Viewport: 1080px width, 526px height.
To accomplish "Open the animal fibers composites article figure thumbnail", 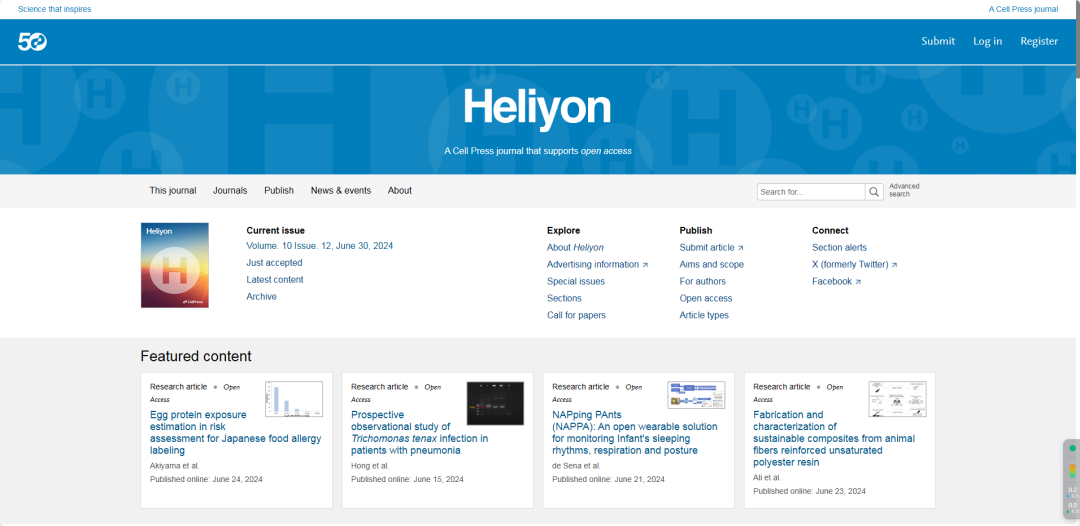I will click(897, 399).
